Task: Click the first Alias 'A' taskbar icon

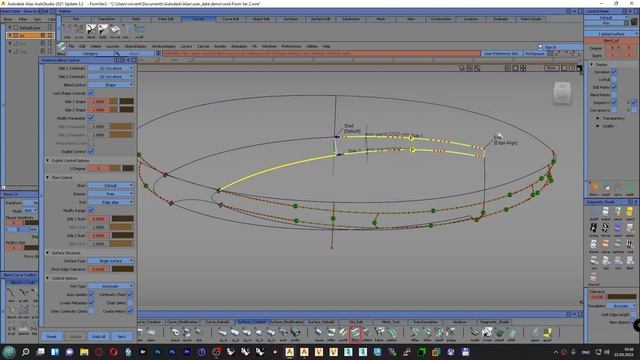Action: pos(289,351)
